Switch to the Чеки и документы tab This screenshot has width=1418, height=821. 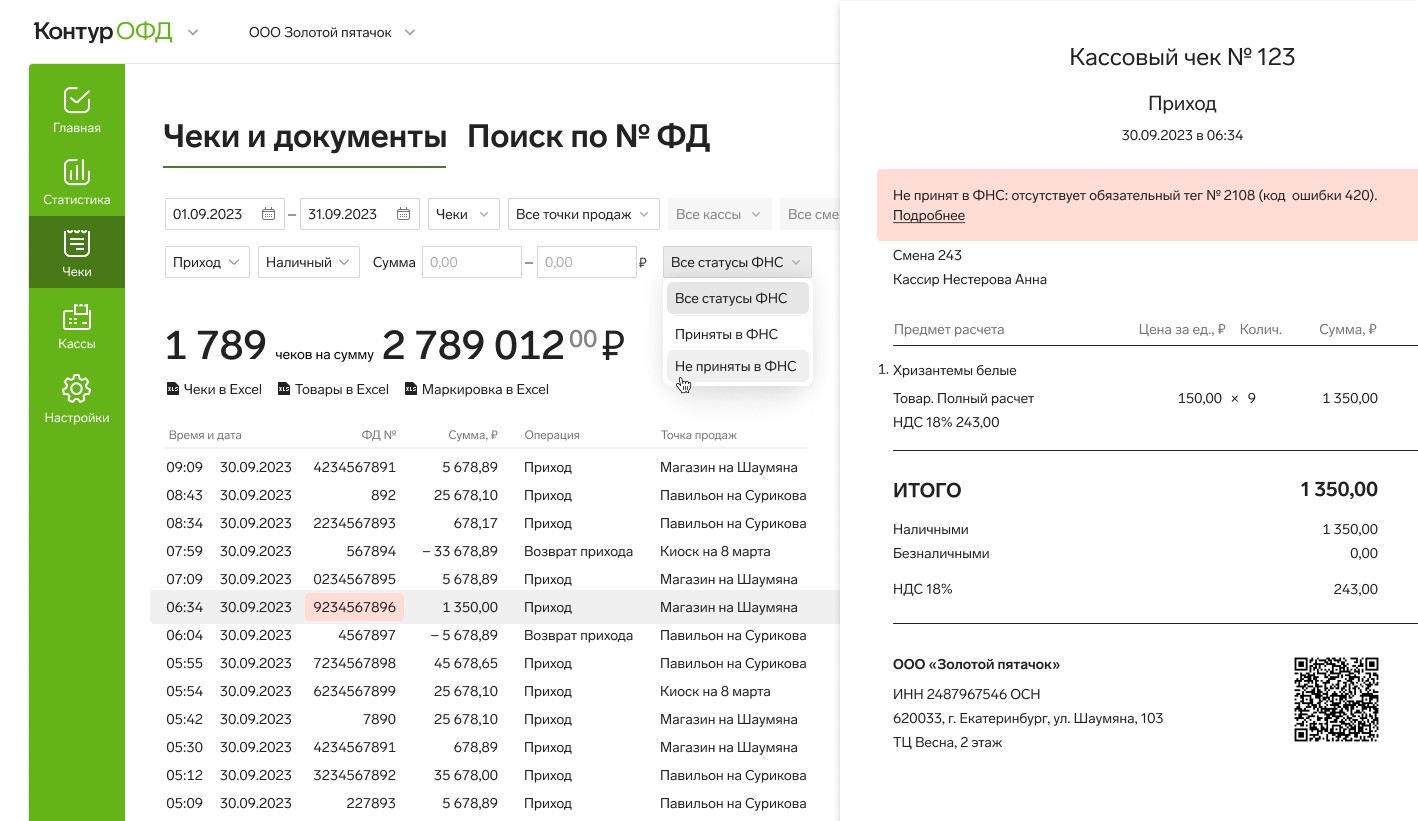(x=305, y=136)
